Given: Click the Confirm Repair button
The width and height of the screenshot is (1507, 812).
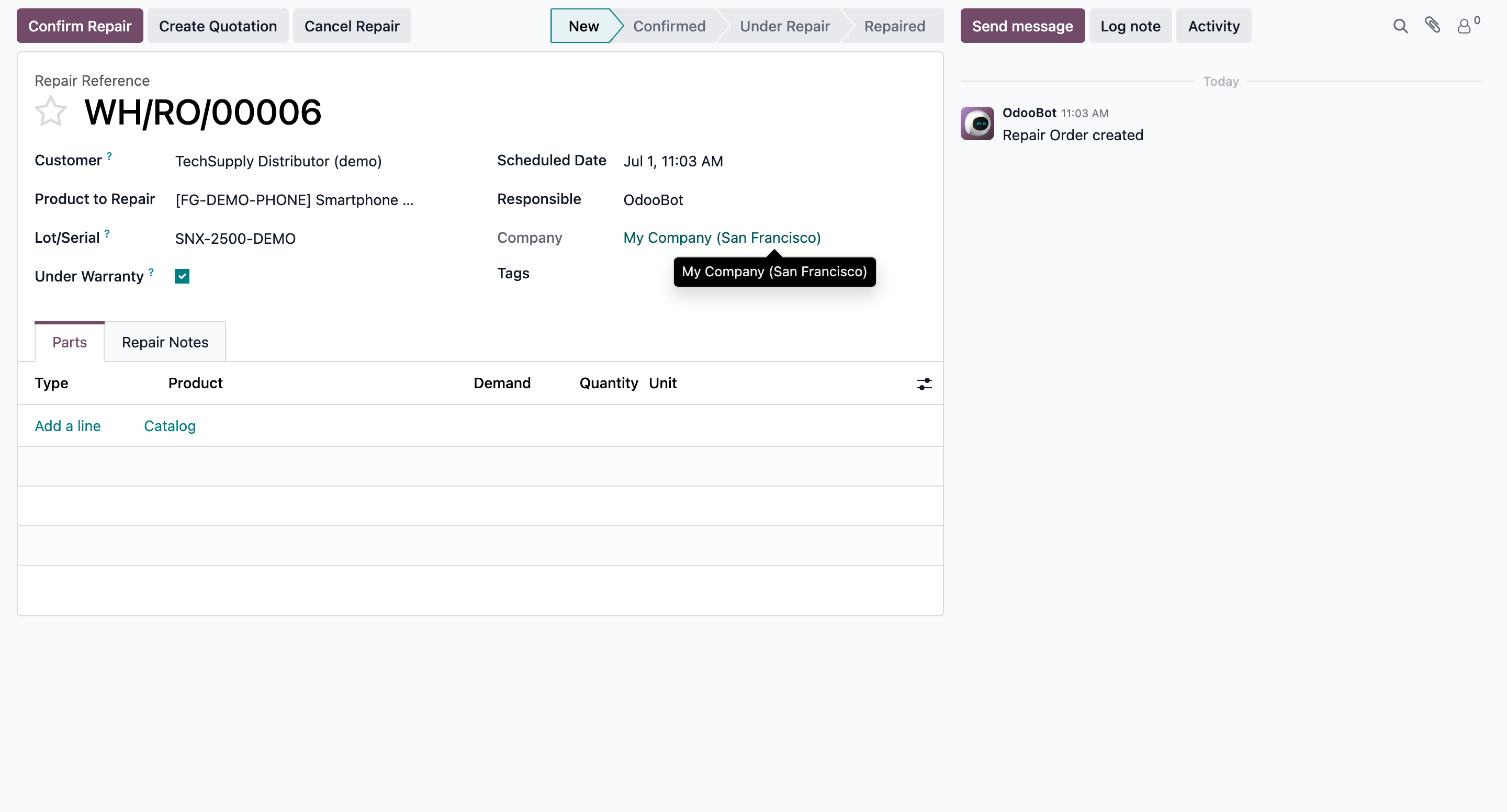Looking at the screenshot, I should coord(80,26).
